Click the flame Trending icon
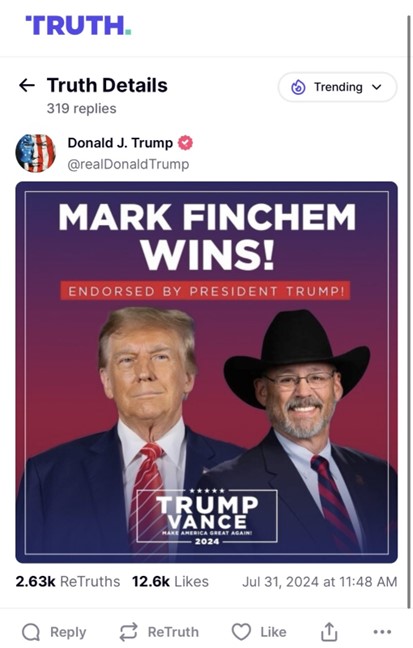Screen dimensions: 413x648 tap(298, 87)
